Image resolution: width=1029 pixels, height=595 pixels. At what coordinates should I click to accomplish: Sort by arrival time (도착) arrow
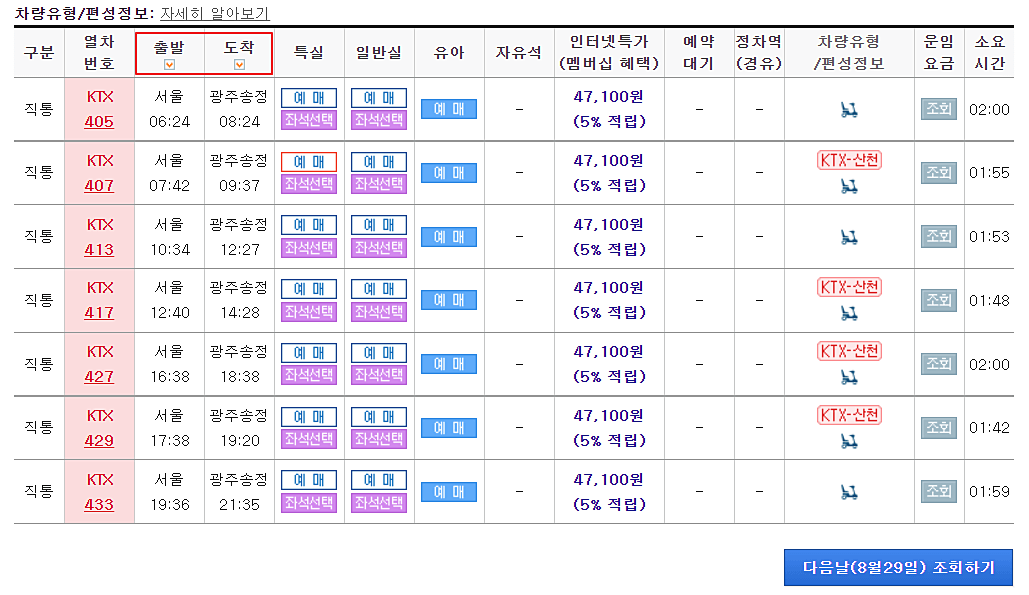pos(240,64)
